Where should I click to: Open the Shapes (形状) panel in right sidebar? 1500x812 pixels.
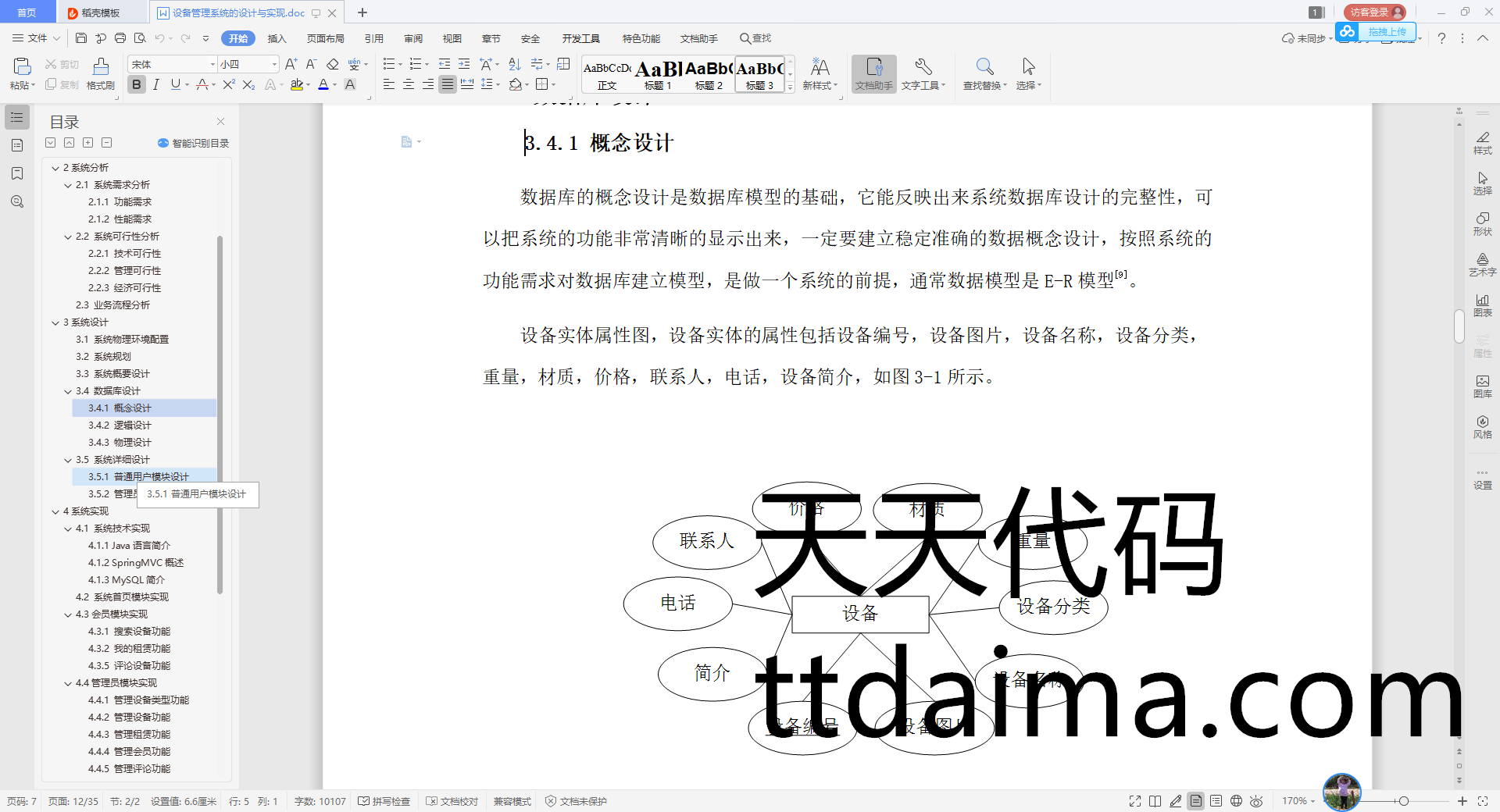coord(1482,223)
